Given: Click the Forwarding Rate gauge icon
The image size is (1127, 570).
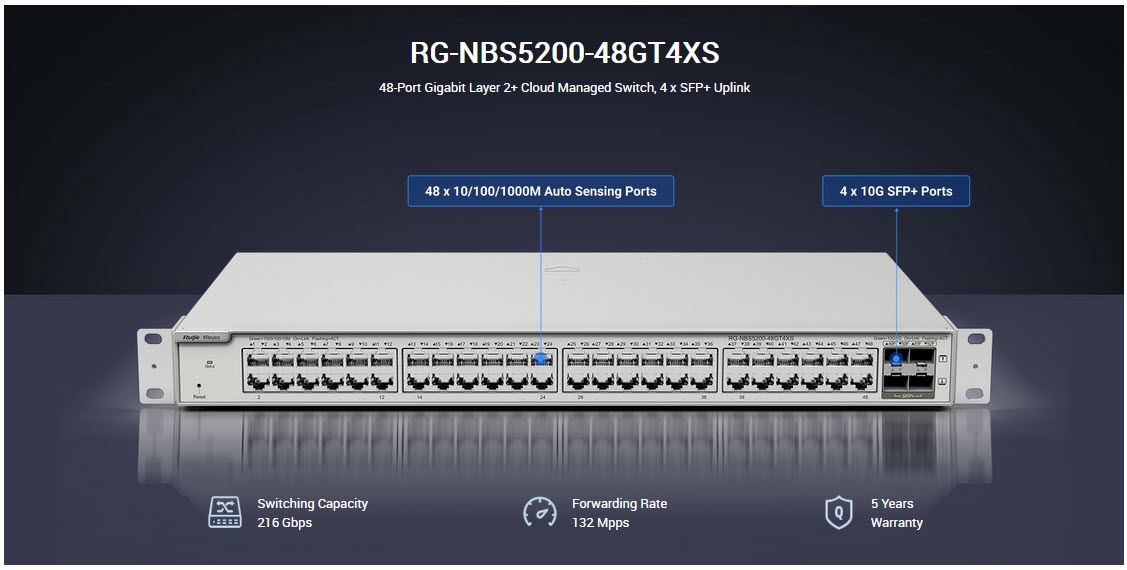Looking at the screenshot, I should coord(540,512).
